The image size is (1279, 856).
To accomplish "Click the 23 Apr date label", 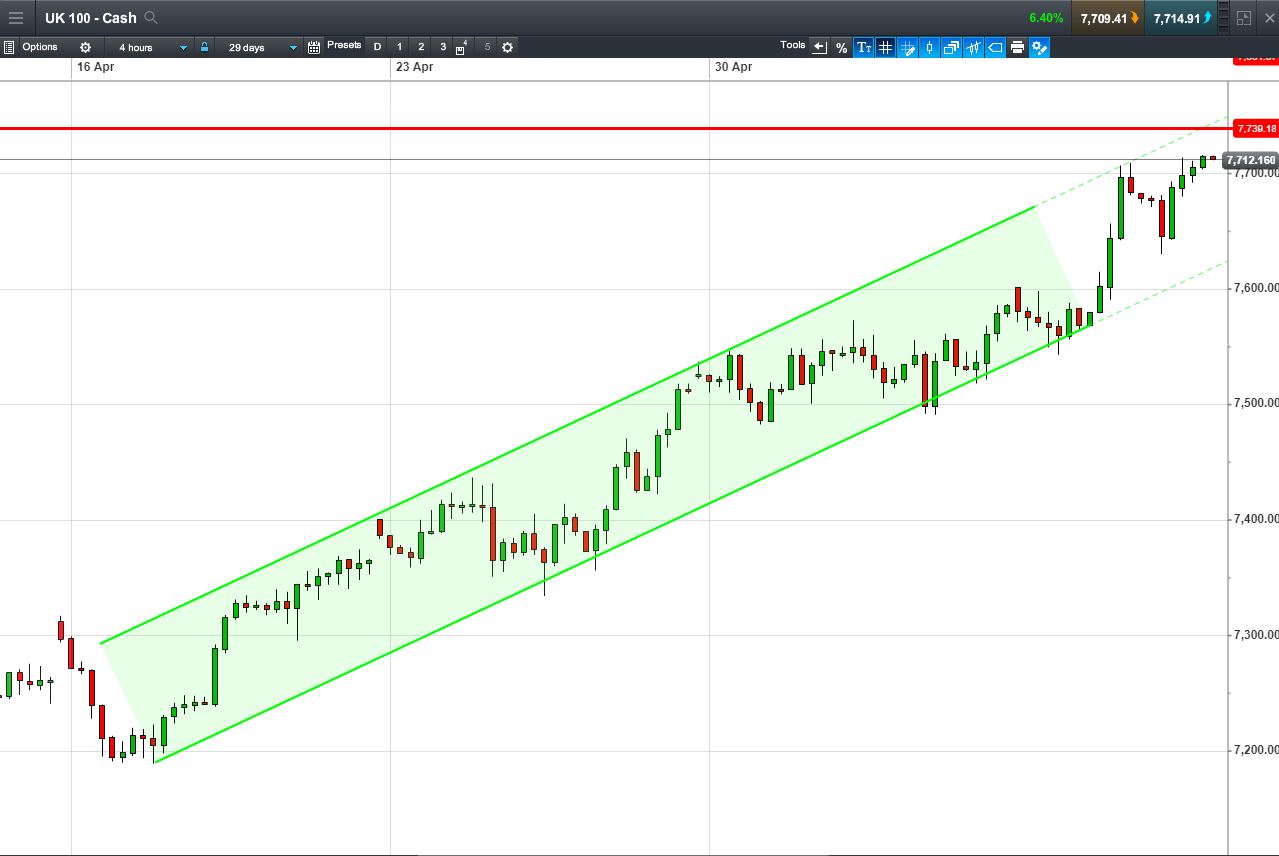I will point(414,67).
